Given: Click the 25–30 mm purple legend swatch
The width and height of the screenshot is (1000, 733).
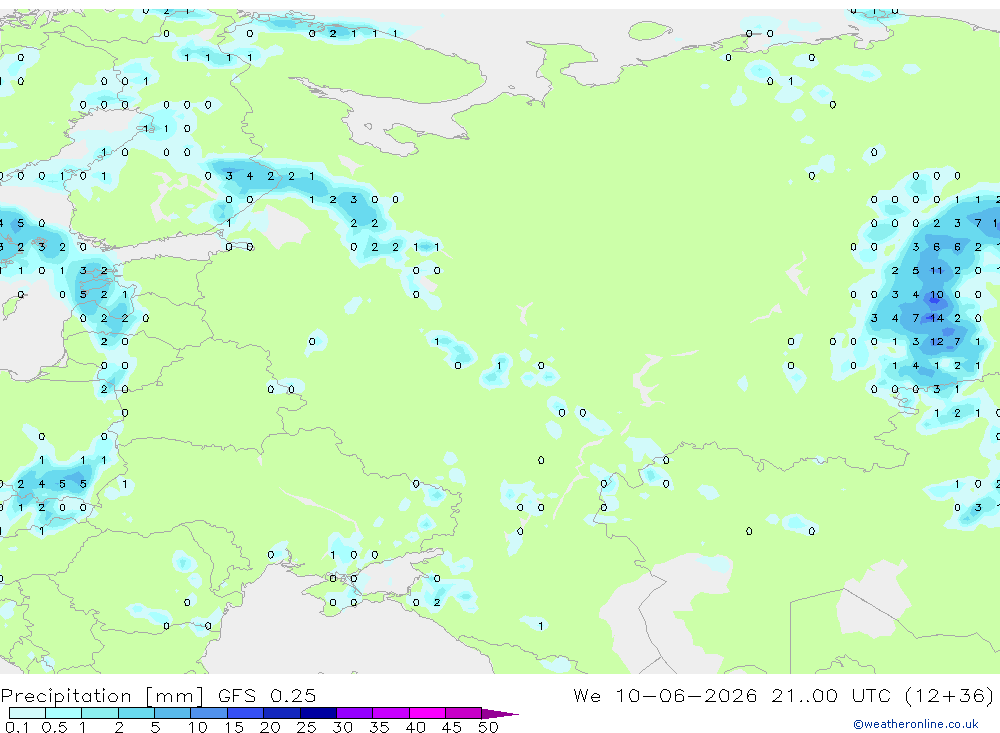Looking at the screenshot, I should pyautogui.click(x=318, y=713).
